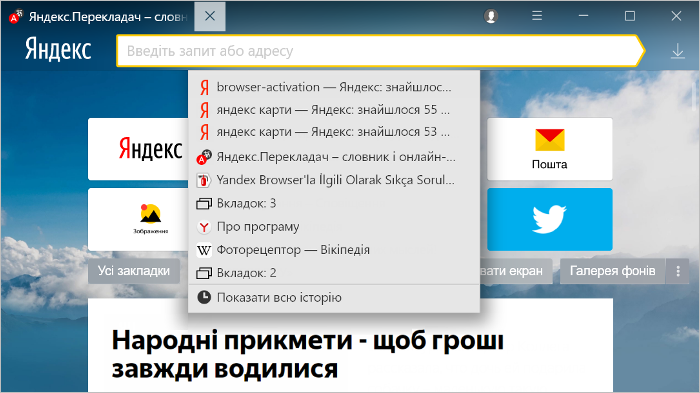The image size is (700, 393).
Task: Close the Яндекс.Перекладач tab
Action: coord(210,17)
